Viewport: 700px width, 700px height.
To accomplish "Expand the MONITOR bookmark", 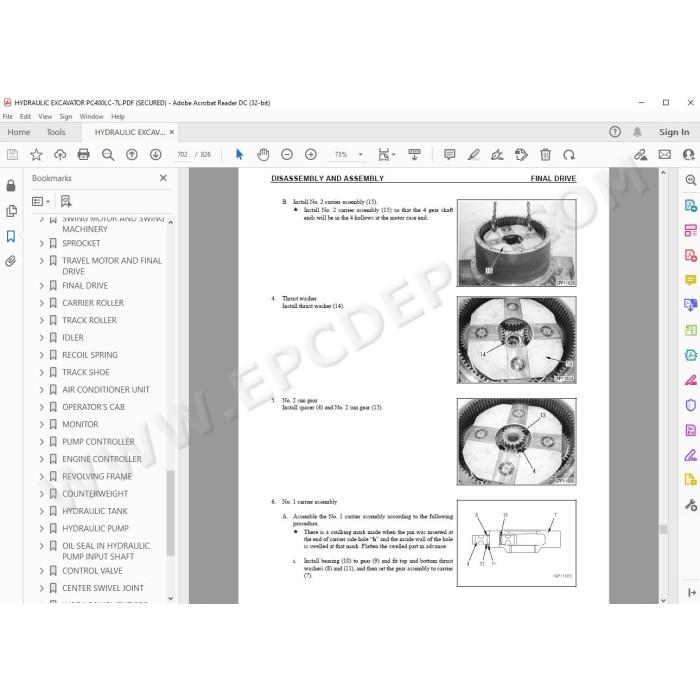I will click(42, 424).
